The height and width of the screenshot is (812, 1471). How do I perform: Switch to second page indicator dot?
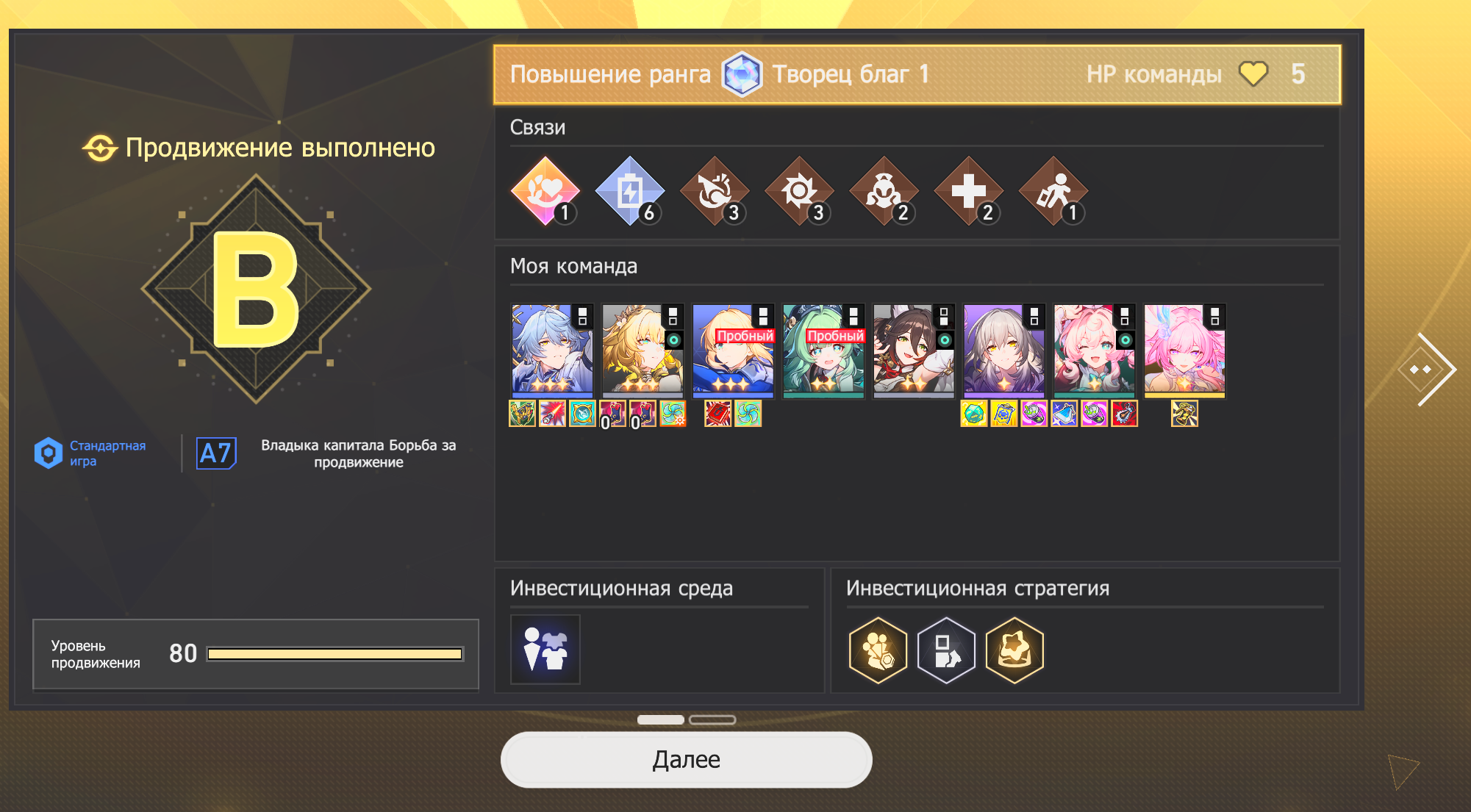(x=712, y=719)
